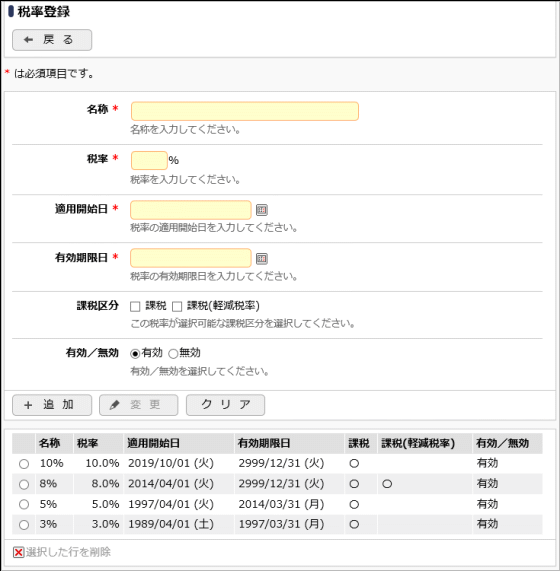Open calendar picker for 適用開始日
Image resolution: width=560 pixels, height=571 pixels.
(x=261, y=210)
